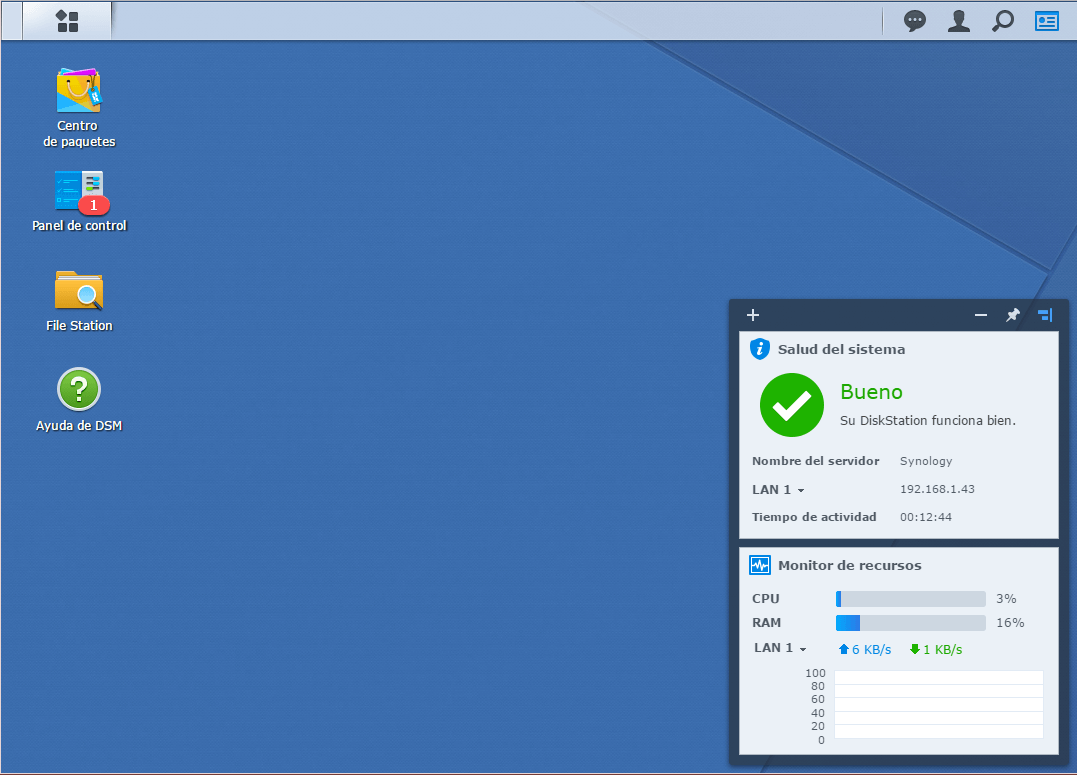Screen dimensions: 1077x775
Task: Click the CPU usage bar
Action: 910,599
